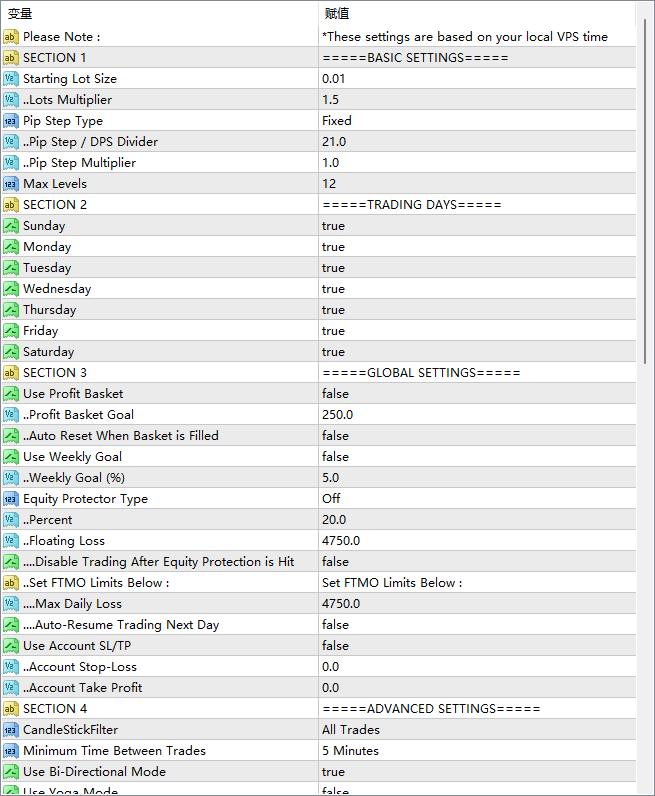655x796 pixels.
Task: Click the integer icon beside Pip Step Type
Action: point(11,121)
